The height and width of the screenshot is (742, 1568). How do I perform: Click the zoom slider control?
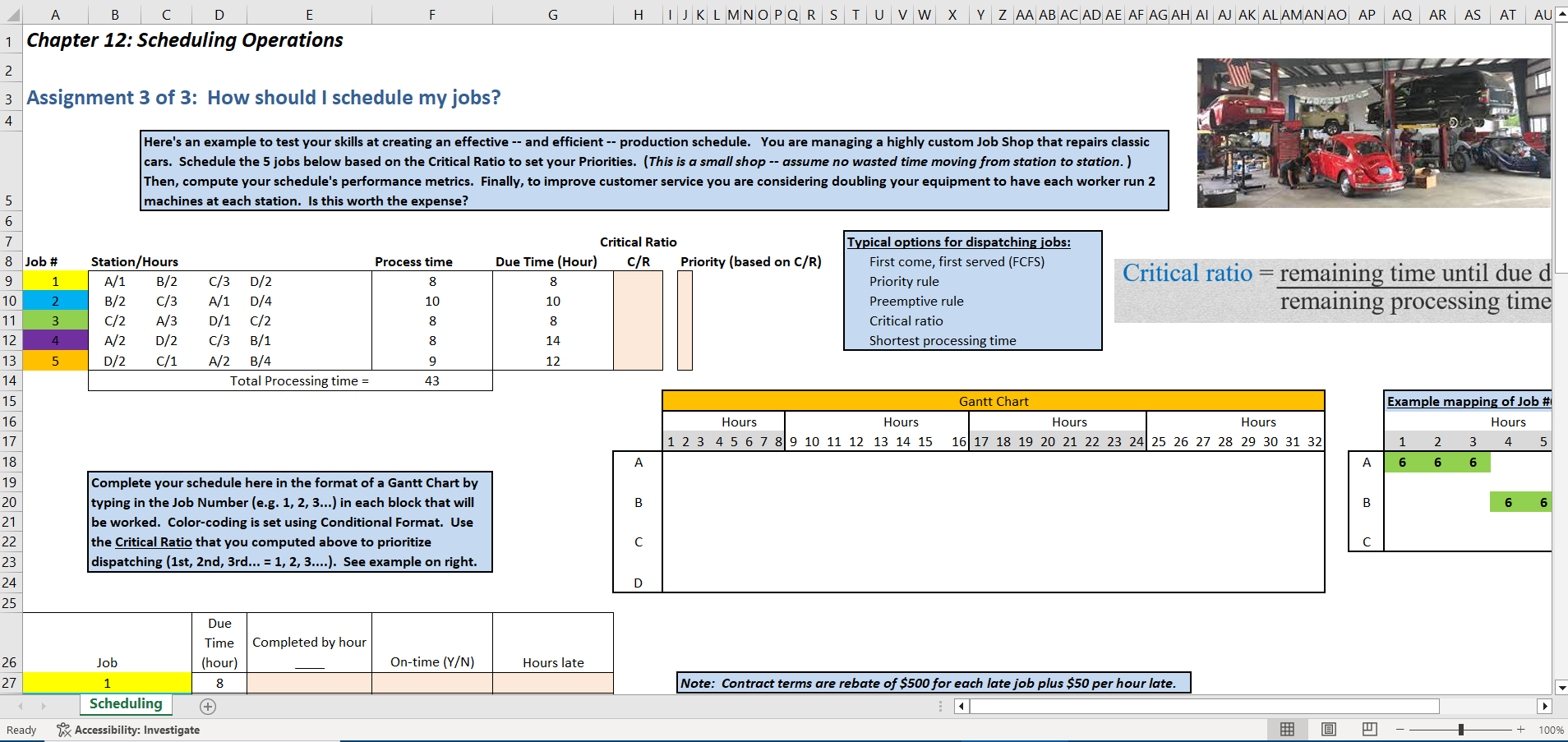pos(1461,729)
